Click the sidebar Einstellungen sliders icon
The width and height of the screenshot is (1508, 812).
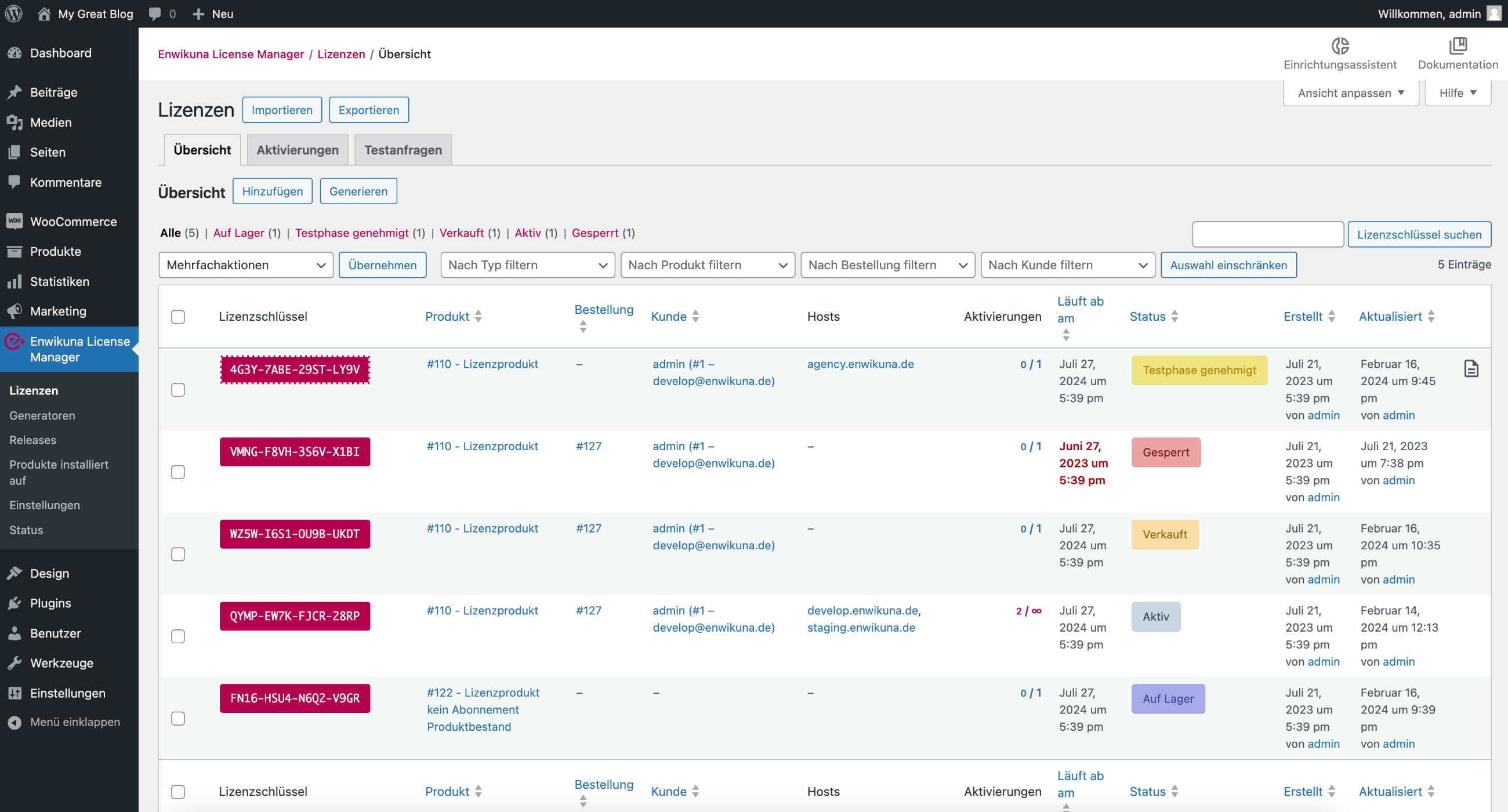tap(14, 693)
